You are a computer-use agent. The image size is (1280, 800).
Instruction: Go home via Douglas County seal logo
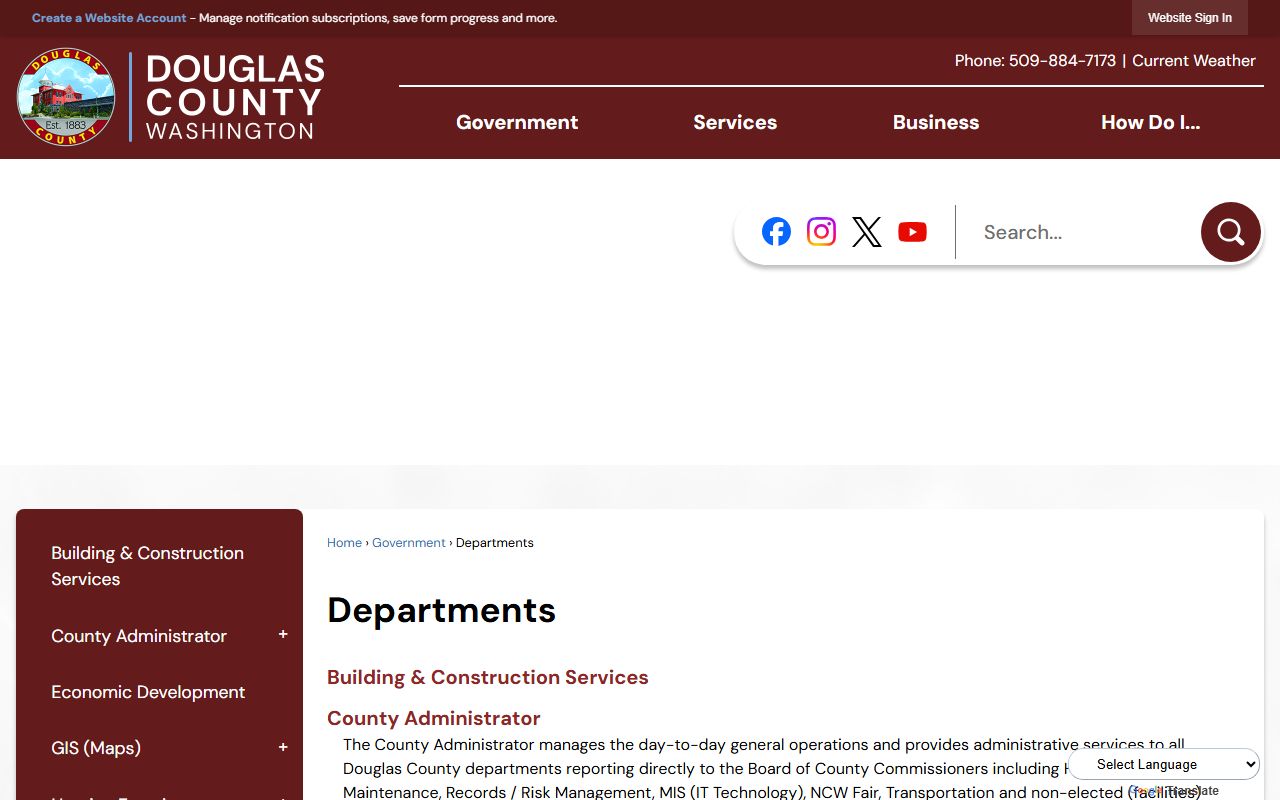click(x=66, y=97)
